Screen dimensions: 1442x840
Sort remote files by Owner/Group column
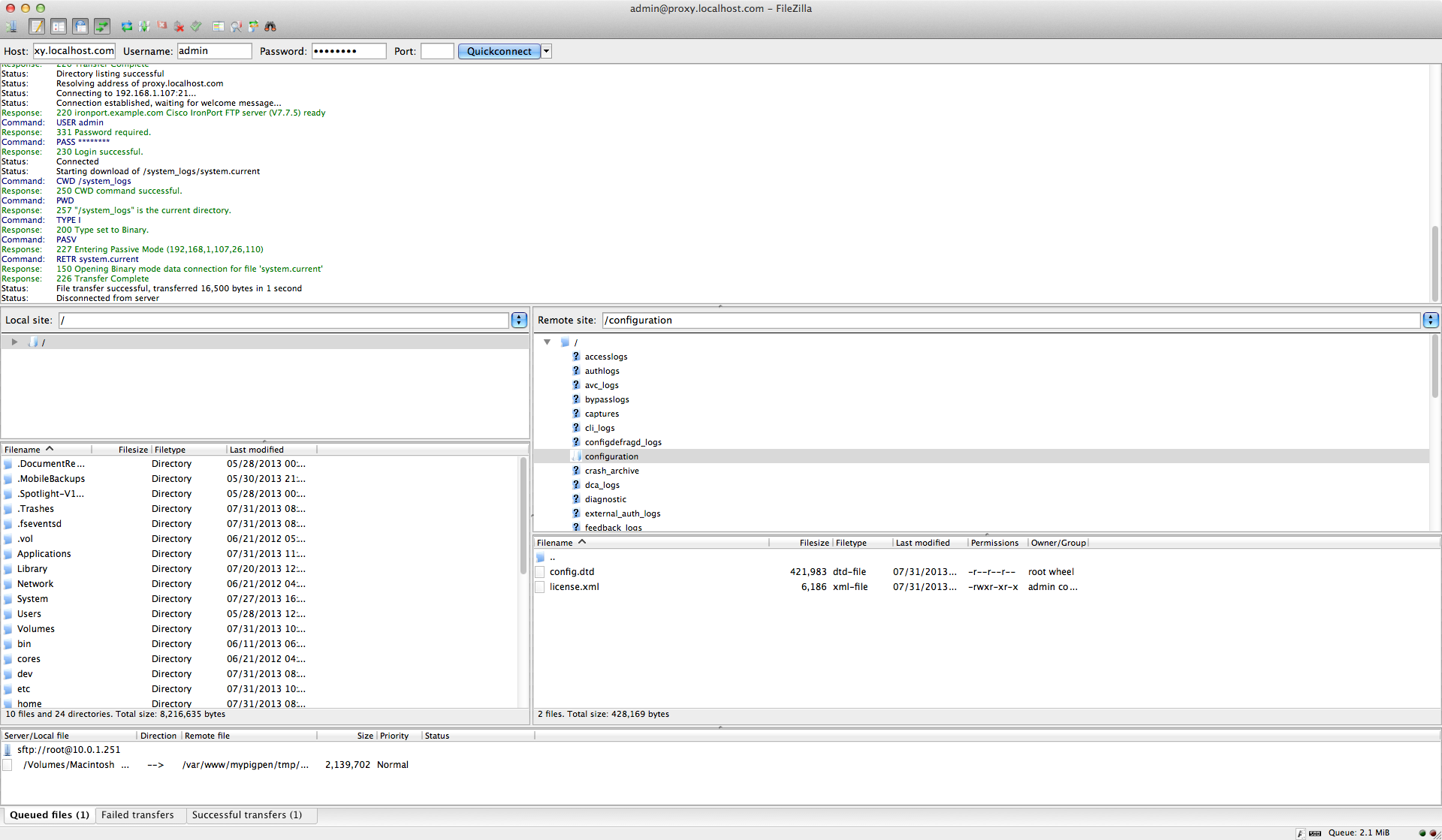[x=1057, y=543]
